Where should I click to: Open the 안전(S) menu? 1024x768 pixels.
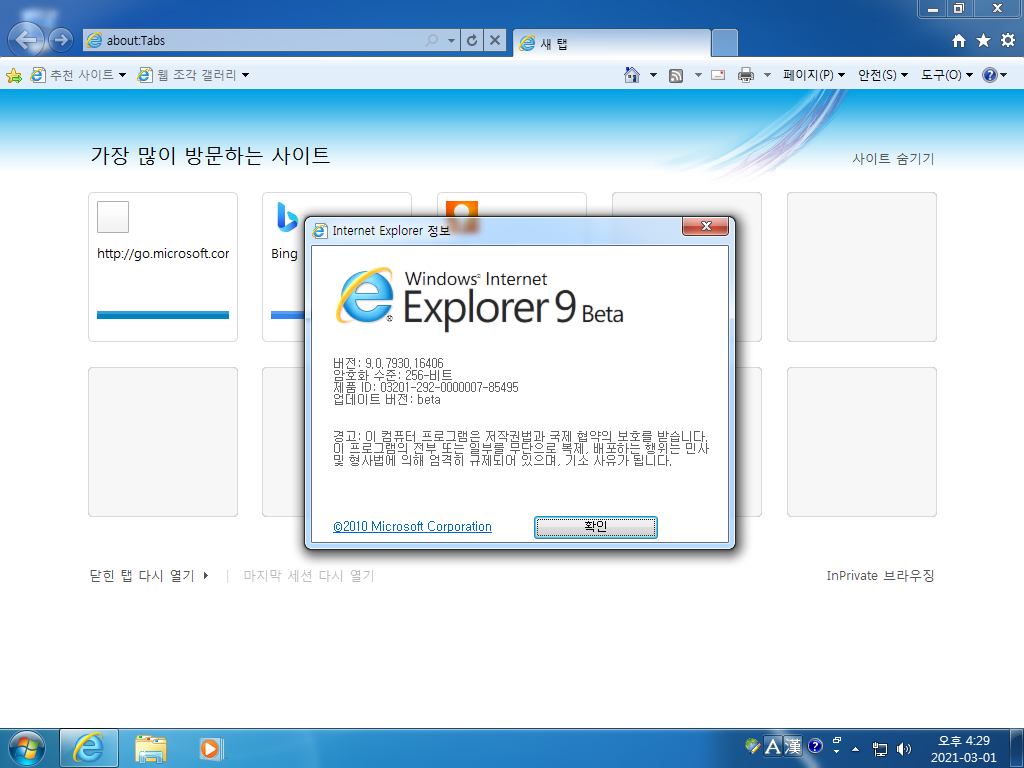click(883, 75)
